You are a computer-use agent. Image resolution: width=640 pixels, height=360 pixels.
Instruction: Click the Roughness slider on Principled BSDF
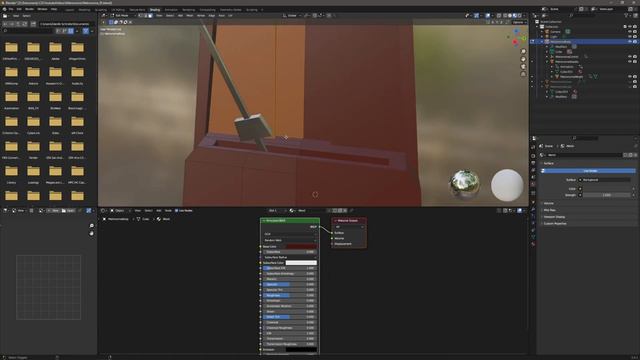point(290,295)
